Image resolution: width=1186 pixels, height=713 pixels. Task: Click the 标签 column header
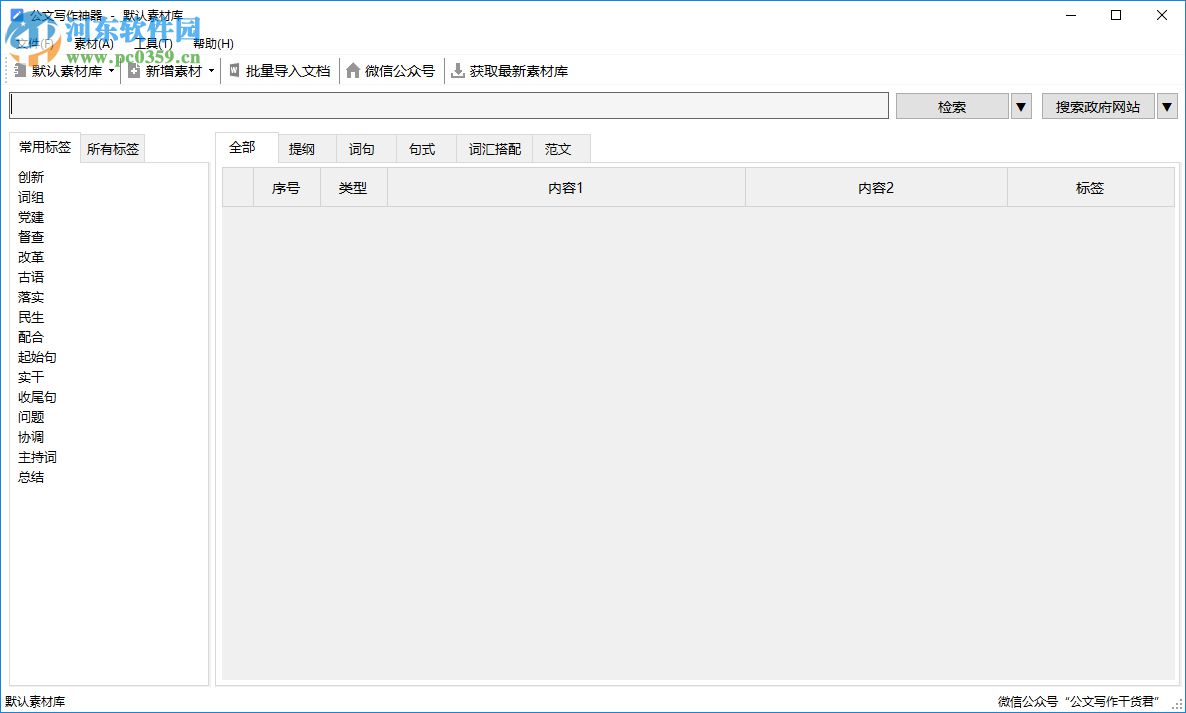1091,188
